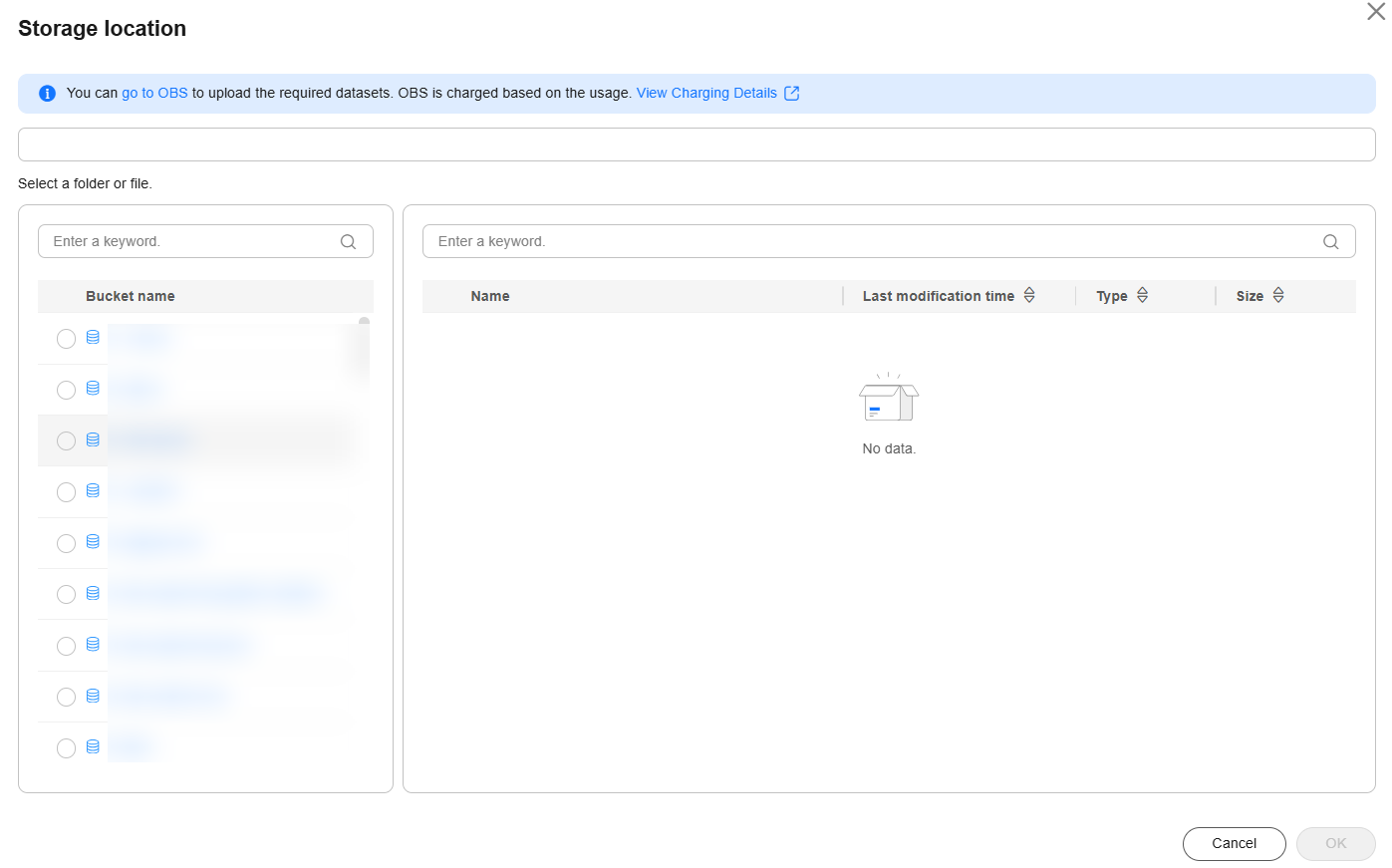This screenshot has width=1392, height=868.
Task: Click the file list search magnifier icon
Action: [1330, 241]
